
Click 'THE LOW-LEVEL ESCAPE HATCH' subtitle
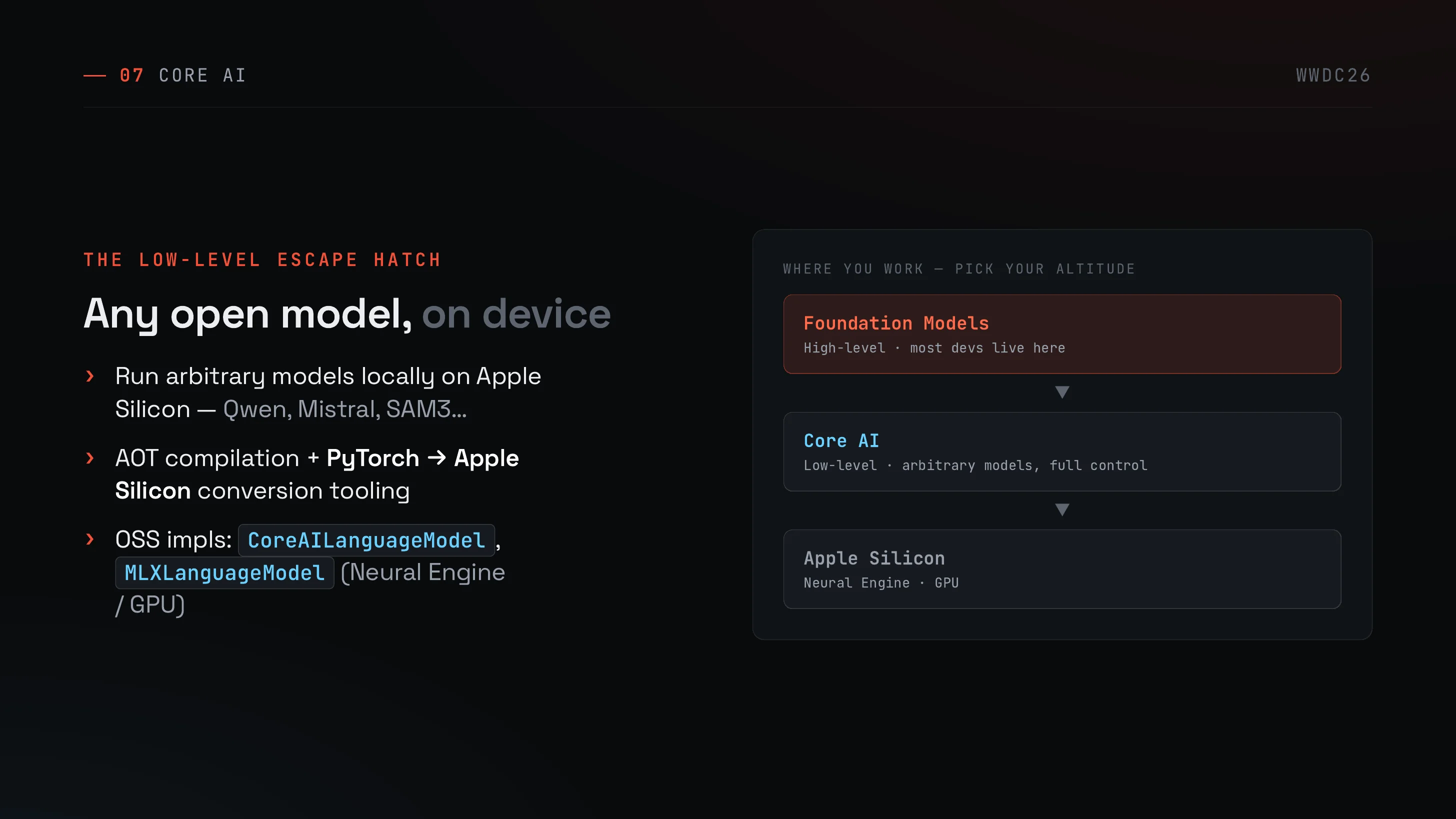click(x=263, y=260)
